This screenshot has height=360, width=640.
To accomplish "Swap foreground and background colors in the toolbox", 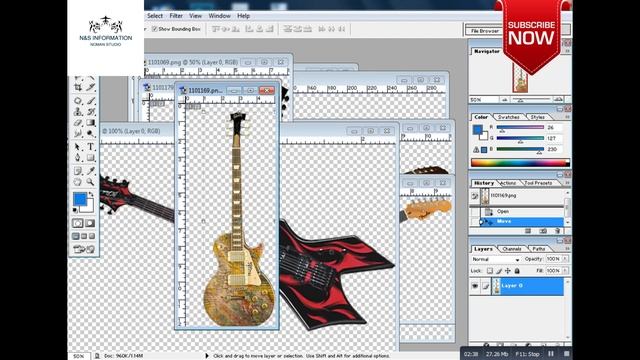I will 91,195.
